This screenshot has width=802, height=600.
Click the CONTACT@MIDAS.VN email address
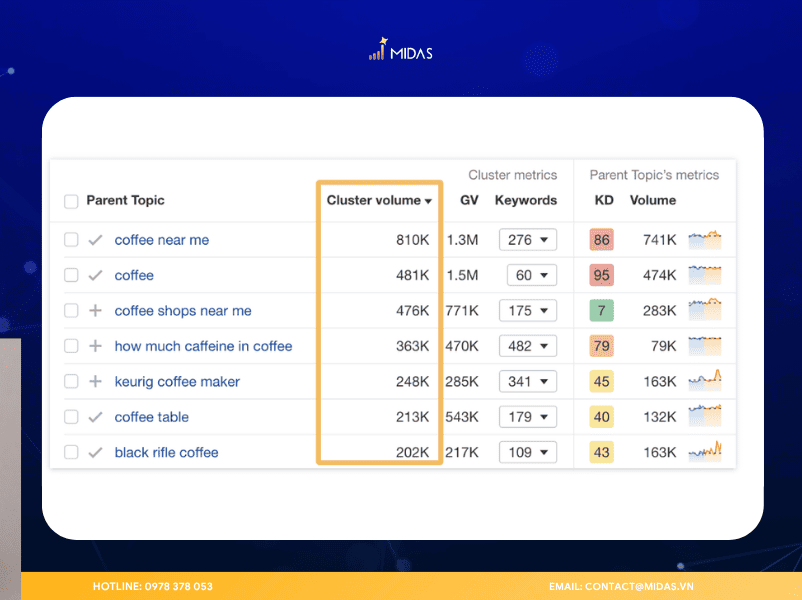[x=639, y=586]
